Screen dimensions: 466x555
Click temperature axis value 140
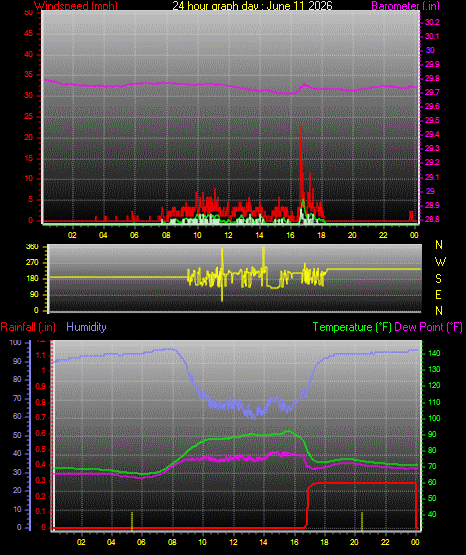(x=434, y=353)
